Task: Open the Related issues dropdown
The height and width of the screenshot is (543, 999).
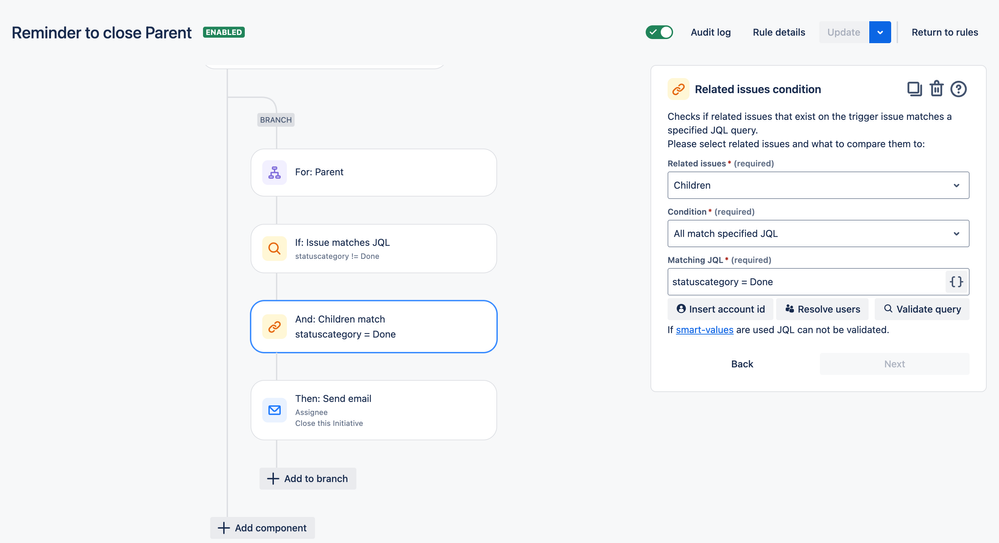Action: (818, 185)
